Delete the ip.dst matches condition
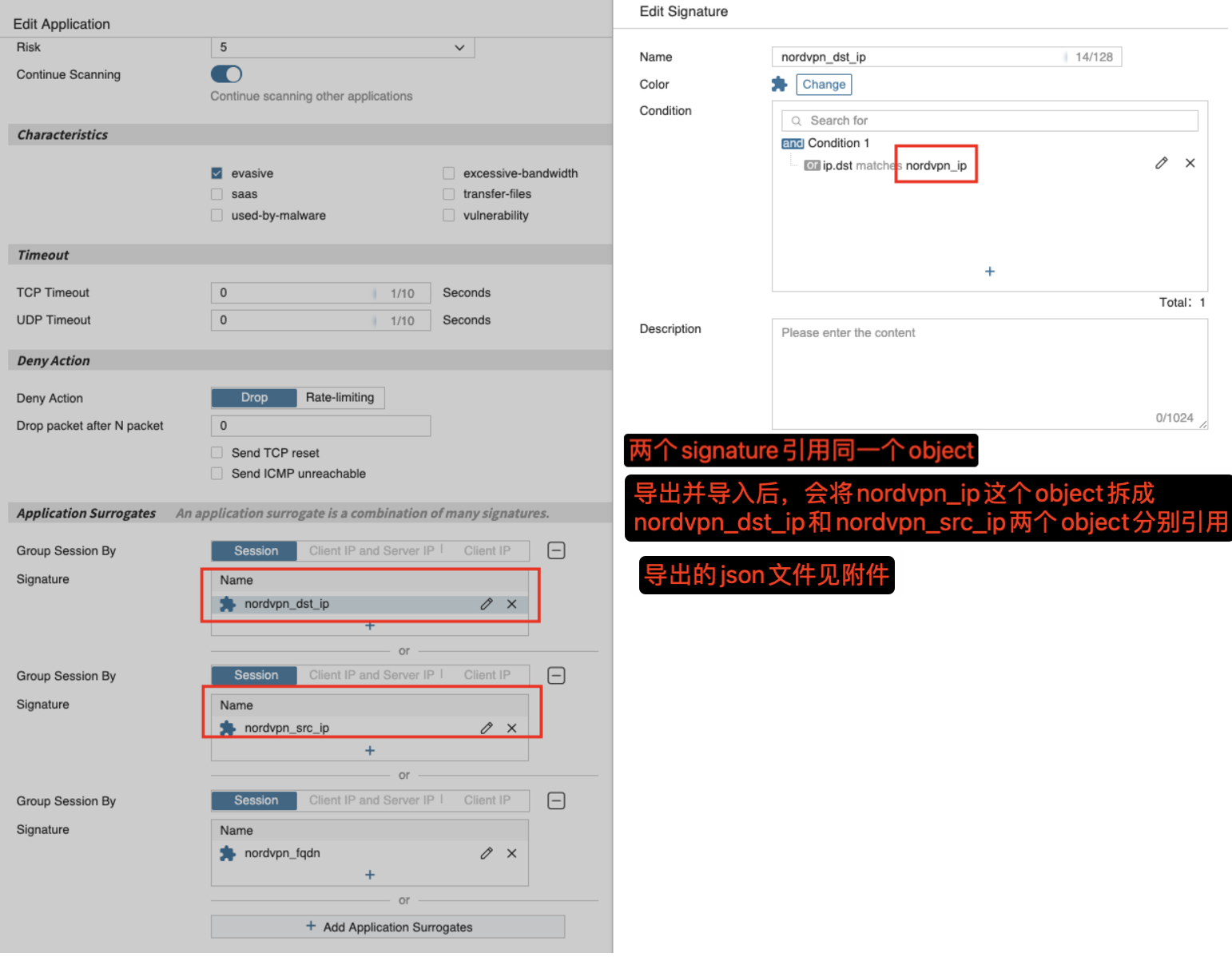The height and width of the screenshot is (957, 1232). [1190, 163]
